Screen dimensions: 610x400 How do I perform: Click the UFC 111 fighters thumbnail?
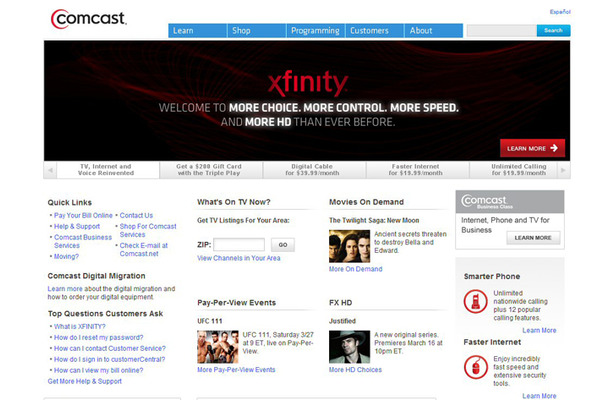pyautogui.click(x=218, y=347)
